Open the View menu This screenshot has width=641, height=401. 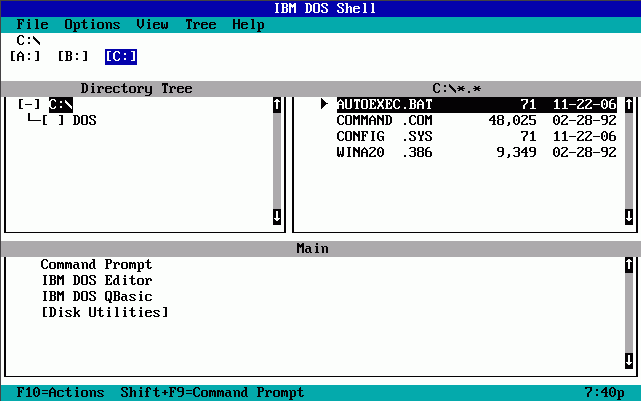[152, 24]
